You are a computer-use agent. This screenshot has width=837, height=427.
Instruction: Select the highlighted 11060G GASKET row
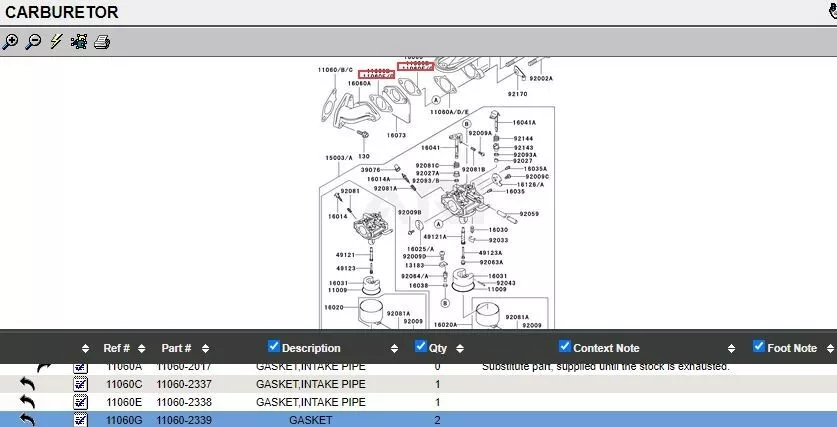coord(310,420)
